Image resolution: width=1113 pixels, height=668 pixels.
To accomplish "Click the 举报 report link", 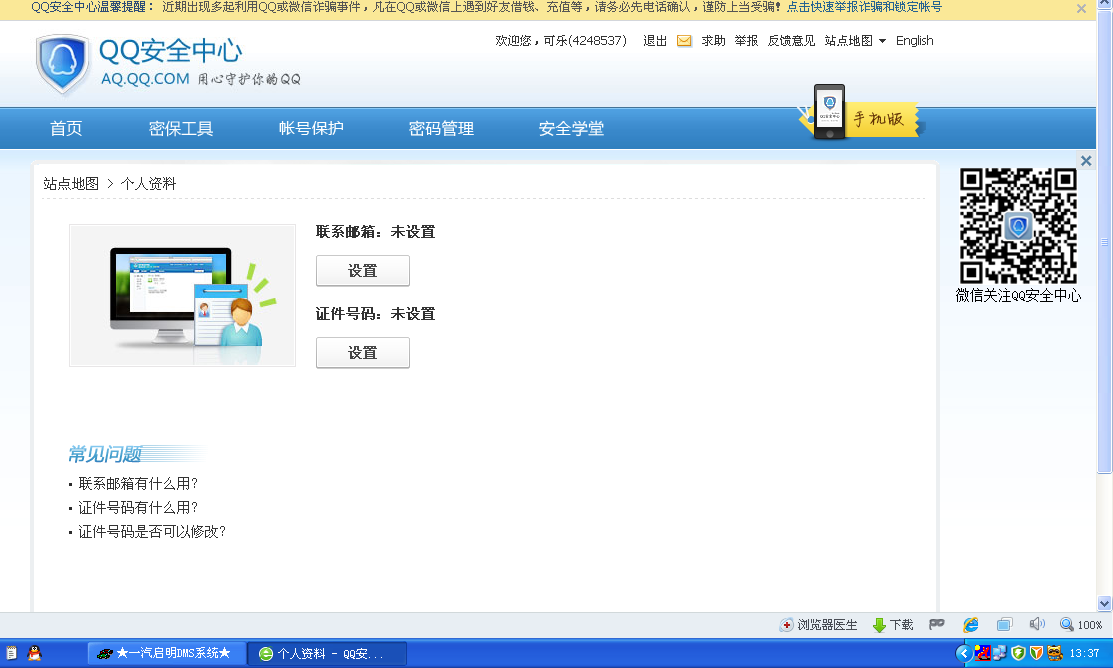I will click(x=746, y=40).
